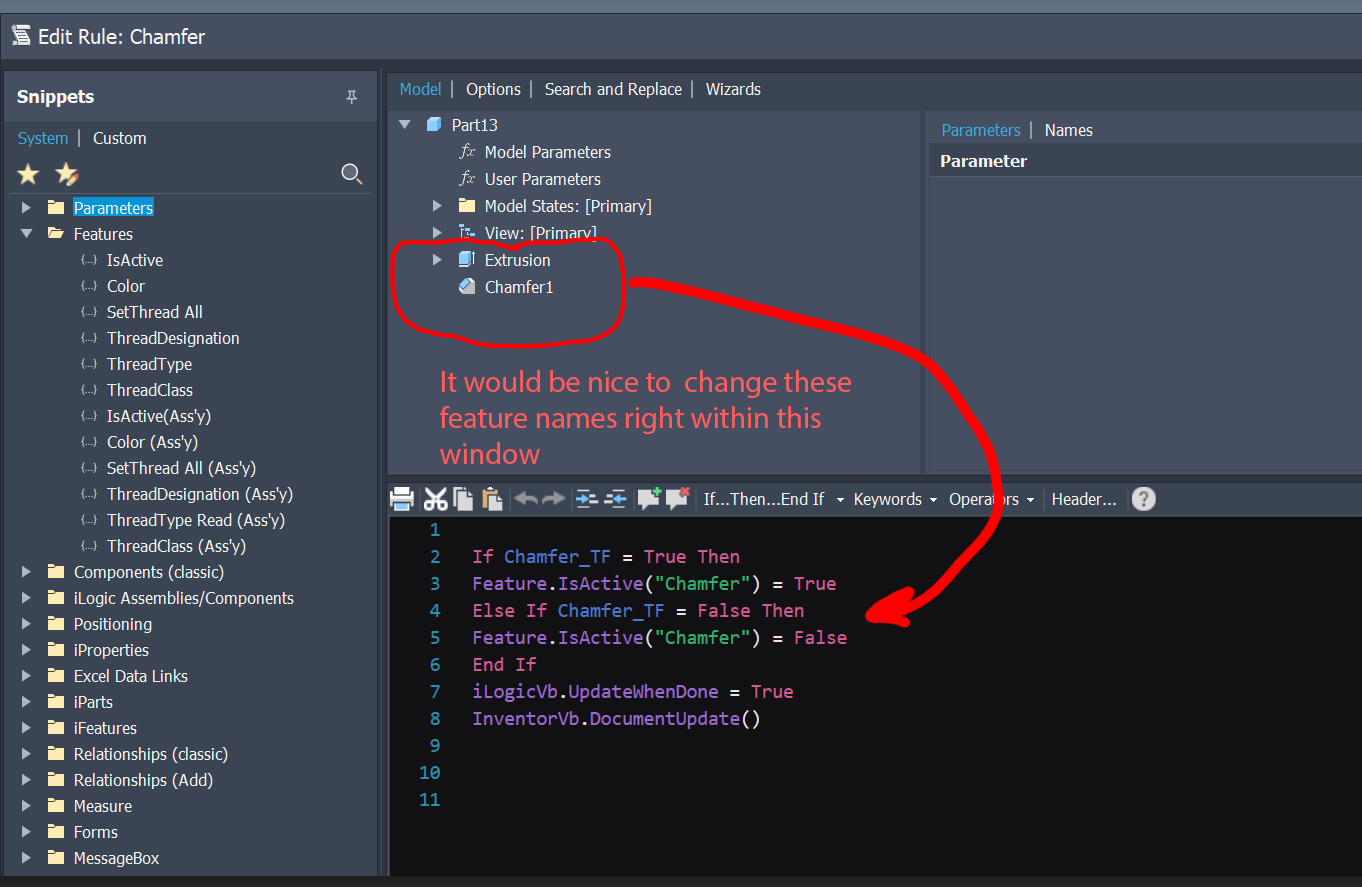Open the help question mark icon
This screenshot has width=1362, height=887.
point(1143,498)
